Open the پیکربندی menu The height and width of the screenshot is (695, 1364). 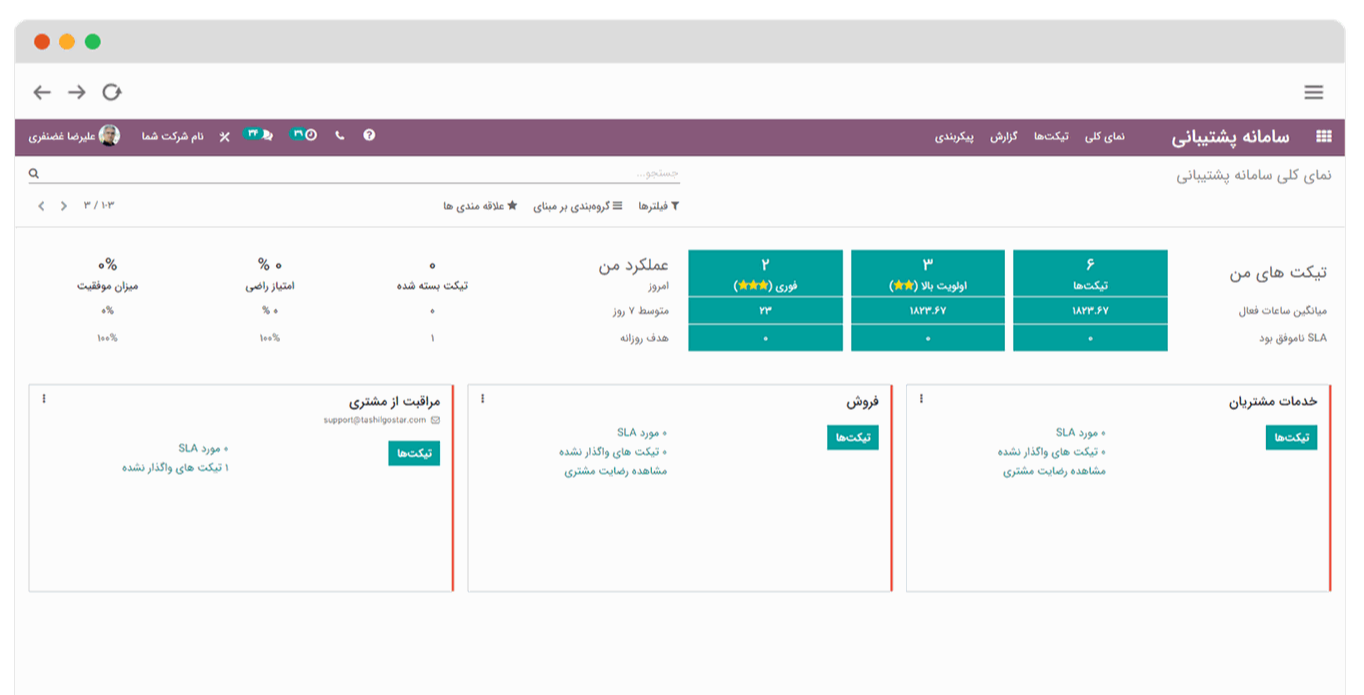point(954,136)
